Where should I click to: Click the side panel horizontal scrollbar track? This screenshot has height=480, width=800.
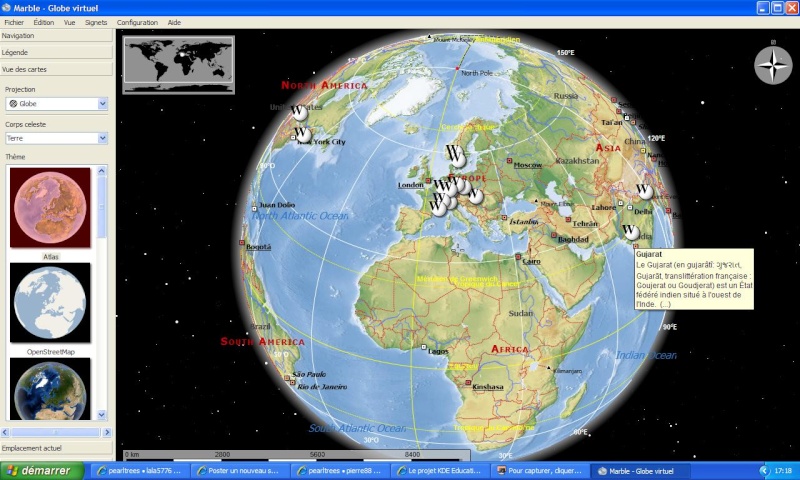pyautogui.click(x=56, y=433)
